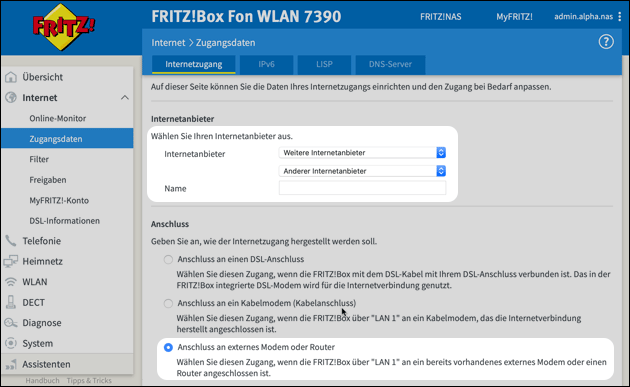
Task: Click the Telefonie phone icon
Action: click(x=11, y=241)
